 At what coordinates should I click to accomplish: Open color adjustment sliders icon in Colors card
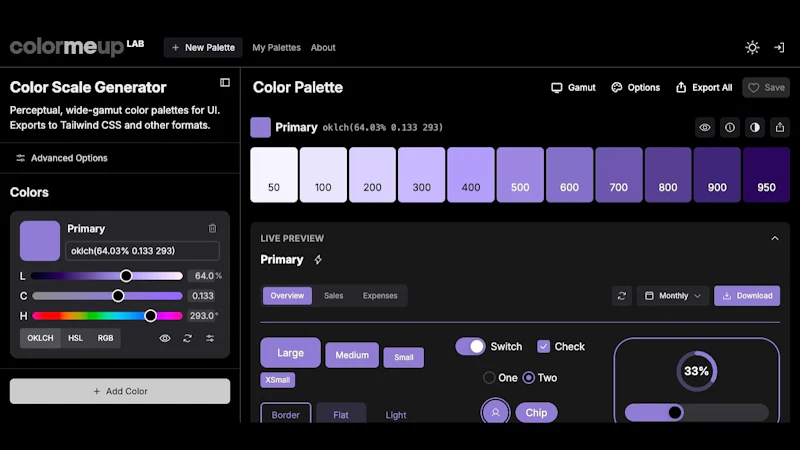[210, 338]
